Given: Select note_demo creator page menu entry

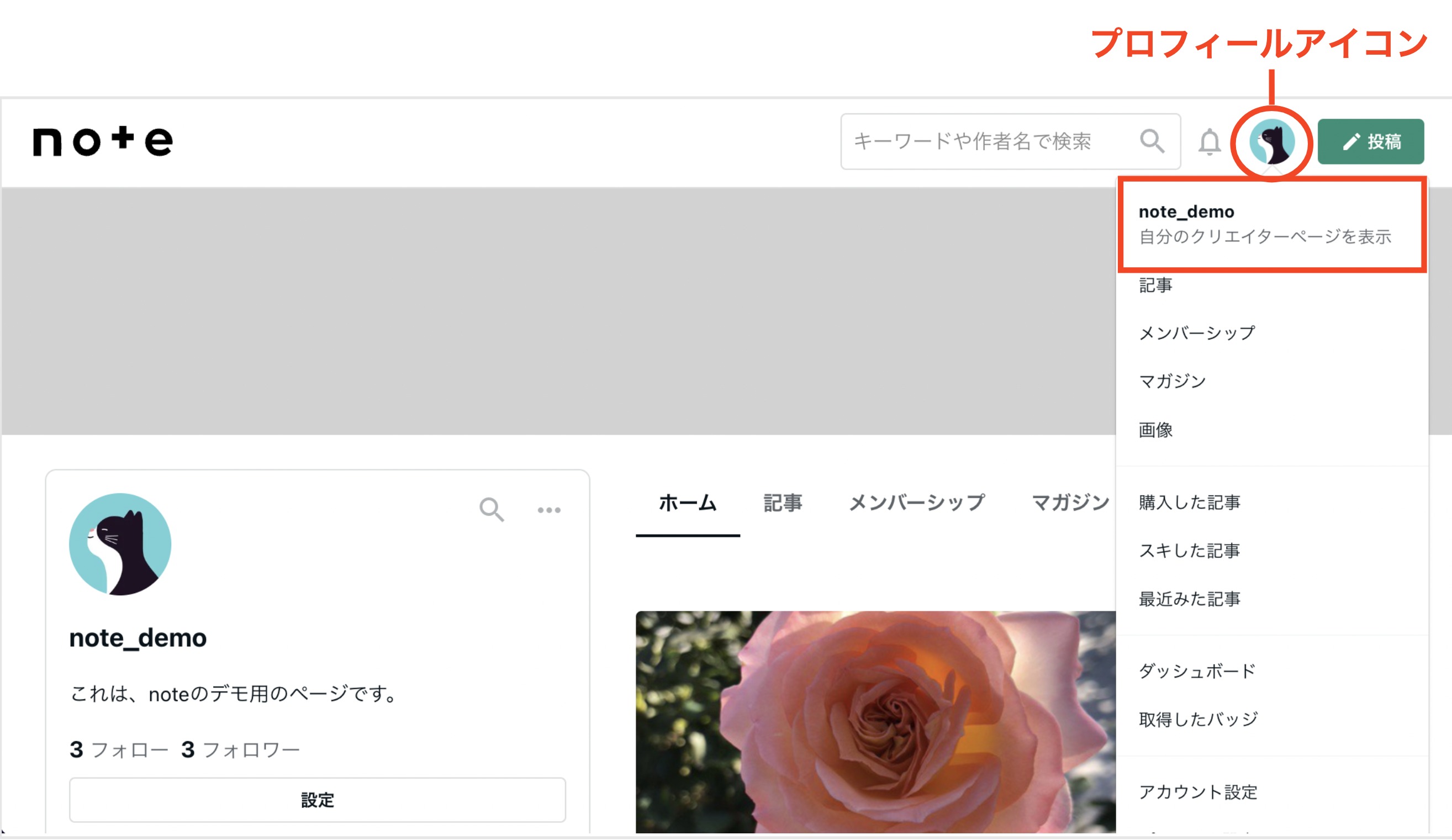Looking at the screenshot, I should (x=1271, y=224).
